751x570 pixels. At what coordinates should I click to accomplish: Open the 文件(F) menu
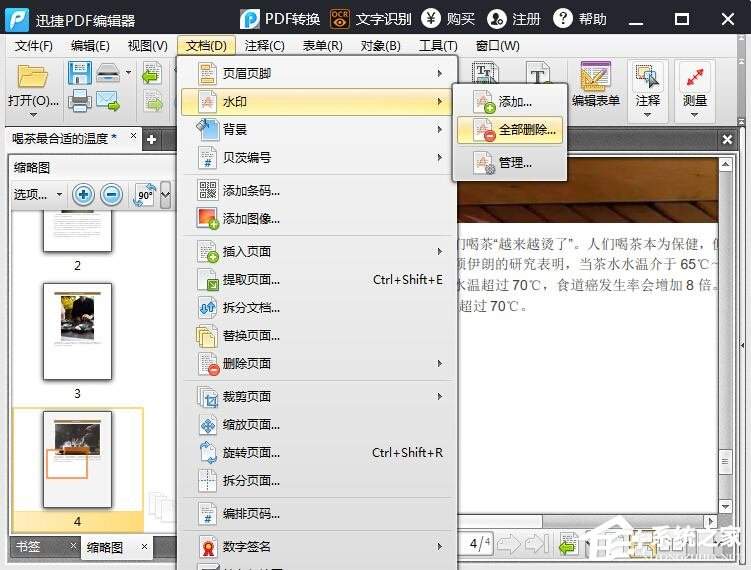coord(33,46)
